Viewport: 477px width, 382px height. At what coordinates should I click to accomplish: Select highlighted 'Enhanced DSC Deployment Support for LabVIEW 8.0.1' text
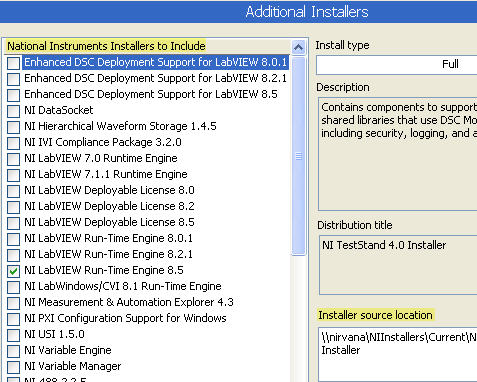155,62
